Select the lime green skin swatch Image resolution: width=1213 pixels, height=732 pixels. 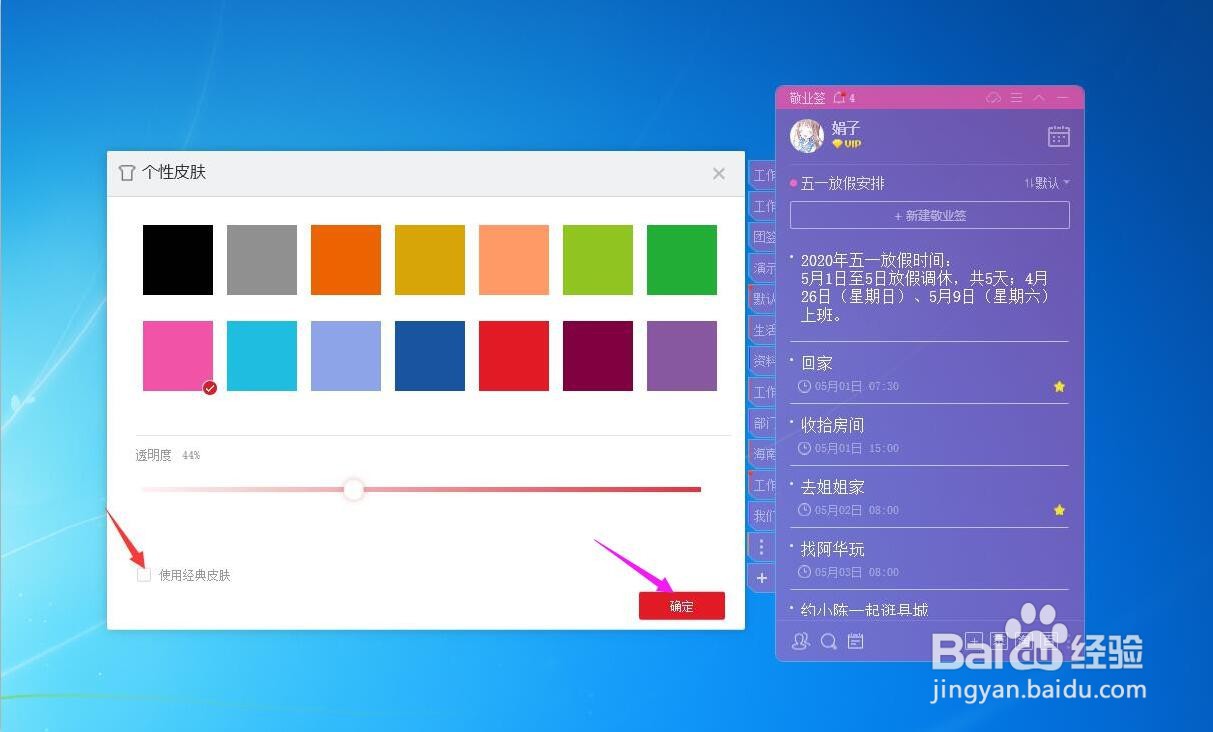(x=598, y=260)
